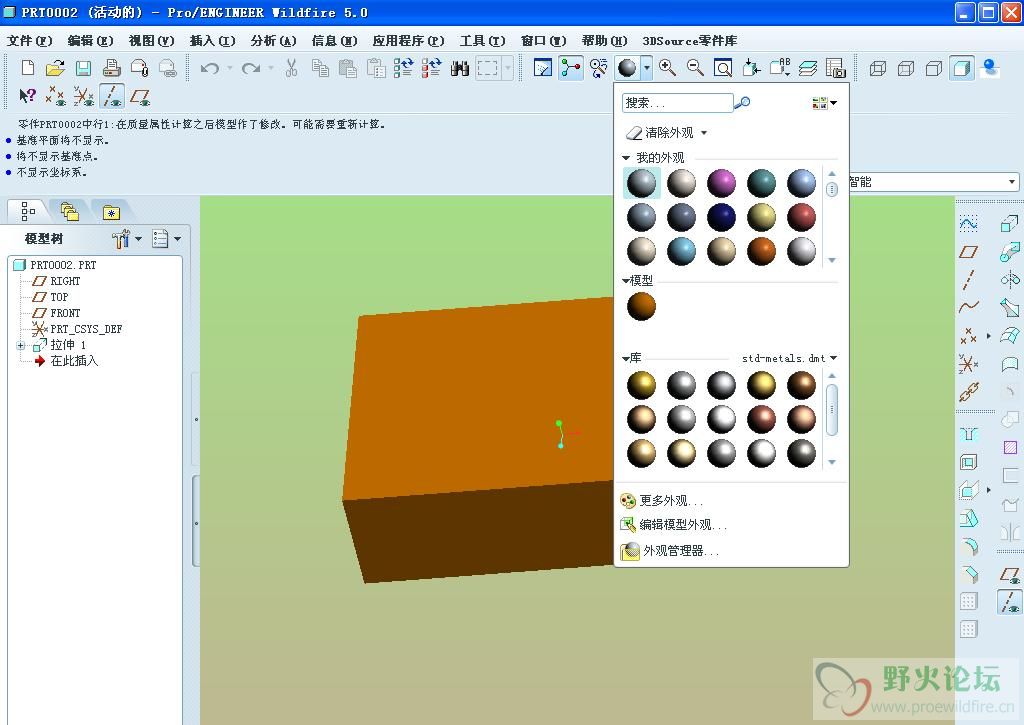The image size is (1024, 725).
Task: Open the File menu
Action: coord(29,40)
